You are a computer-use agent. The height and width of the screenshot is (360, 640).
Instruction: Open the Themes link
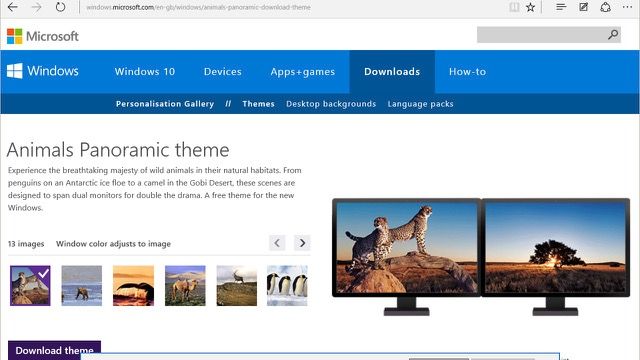(x=258, y=104)
